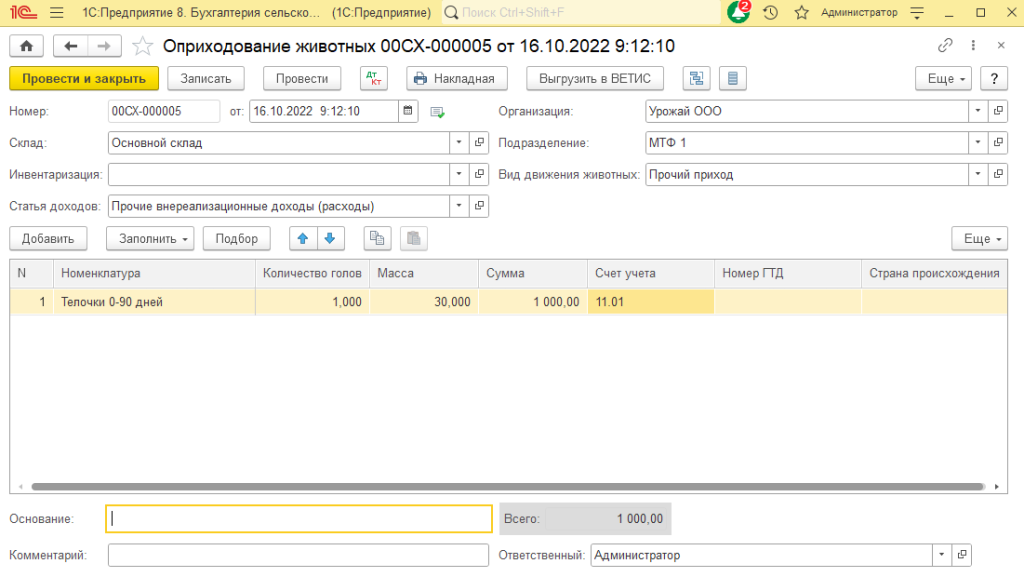
Task: Show Дт/Кт document postings
Action: (x=373, y=78)
